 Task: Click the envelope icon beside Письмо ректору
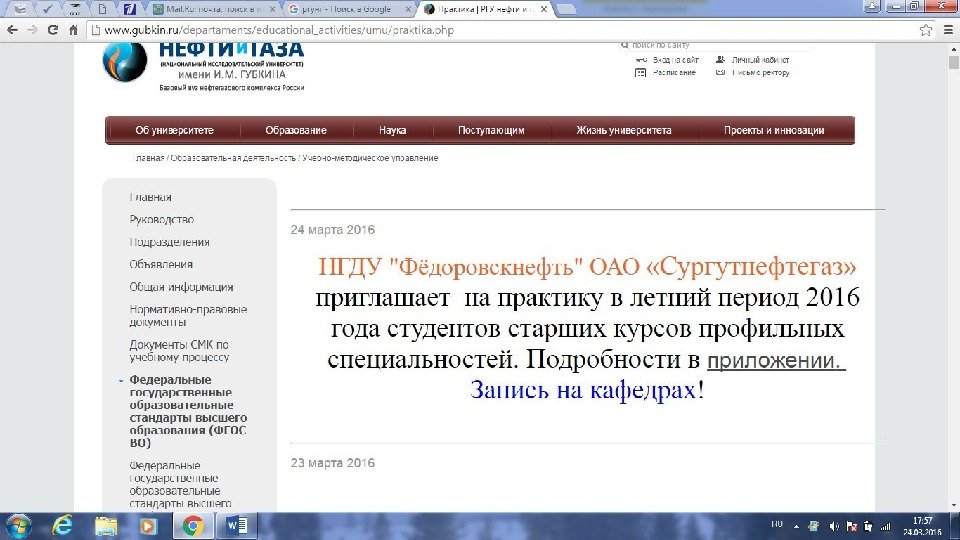721,72
